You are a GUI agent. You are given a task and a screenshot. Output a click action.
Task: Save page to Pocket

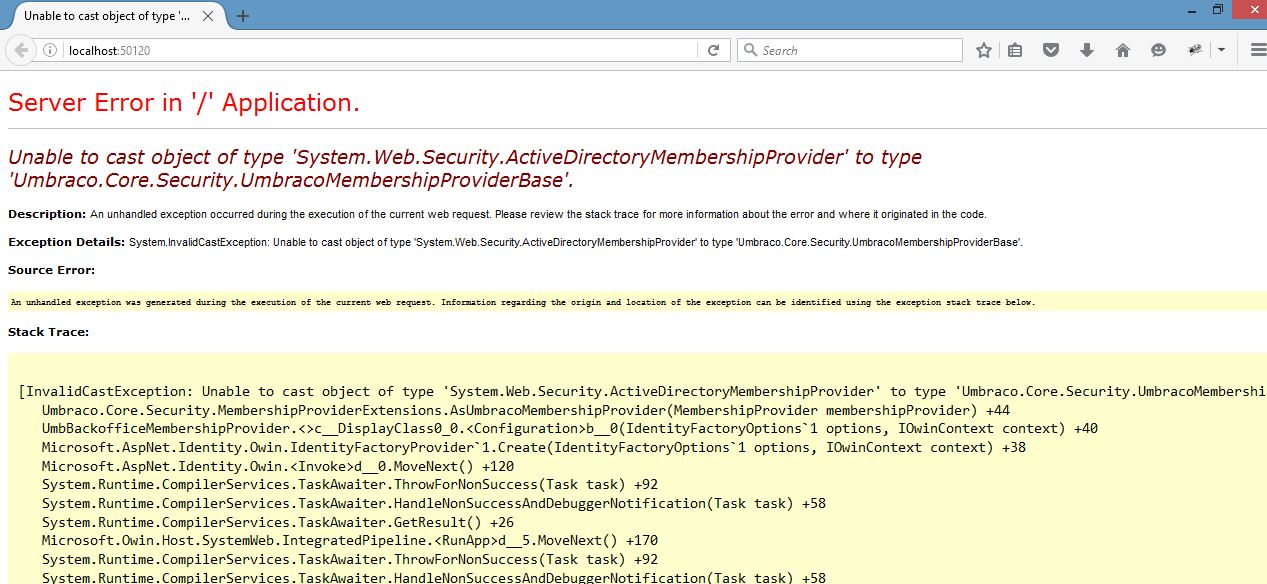(1050, 50)
